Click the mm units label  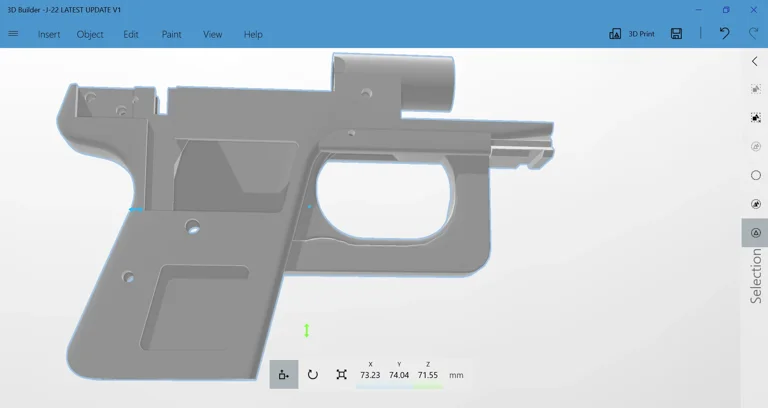[x=456, y=375]
